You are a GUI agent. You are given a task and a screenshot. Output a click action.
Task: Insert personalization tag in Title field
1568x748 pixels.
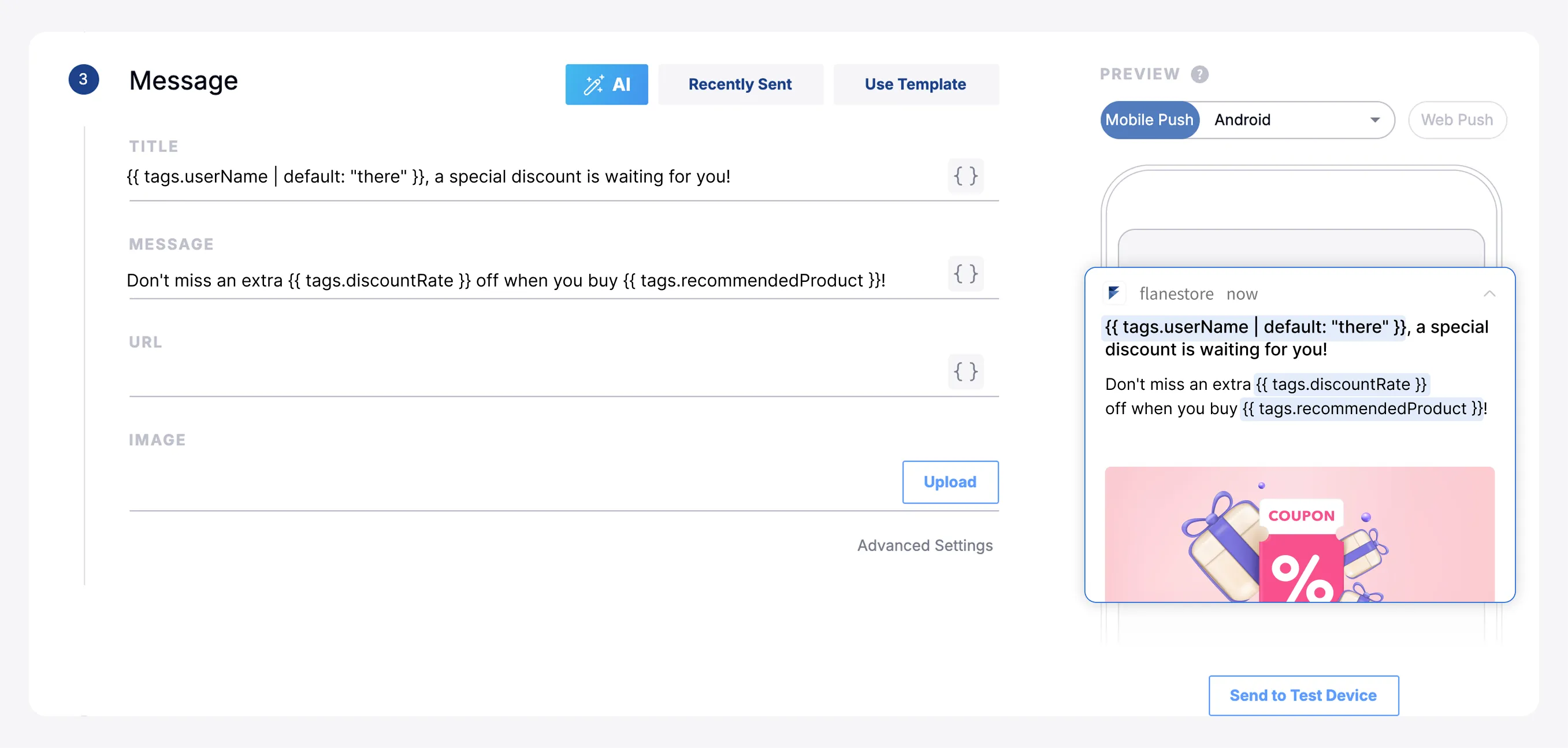[965, 176]
